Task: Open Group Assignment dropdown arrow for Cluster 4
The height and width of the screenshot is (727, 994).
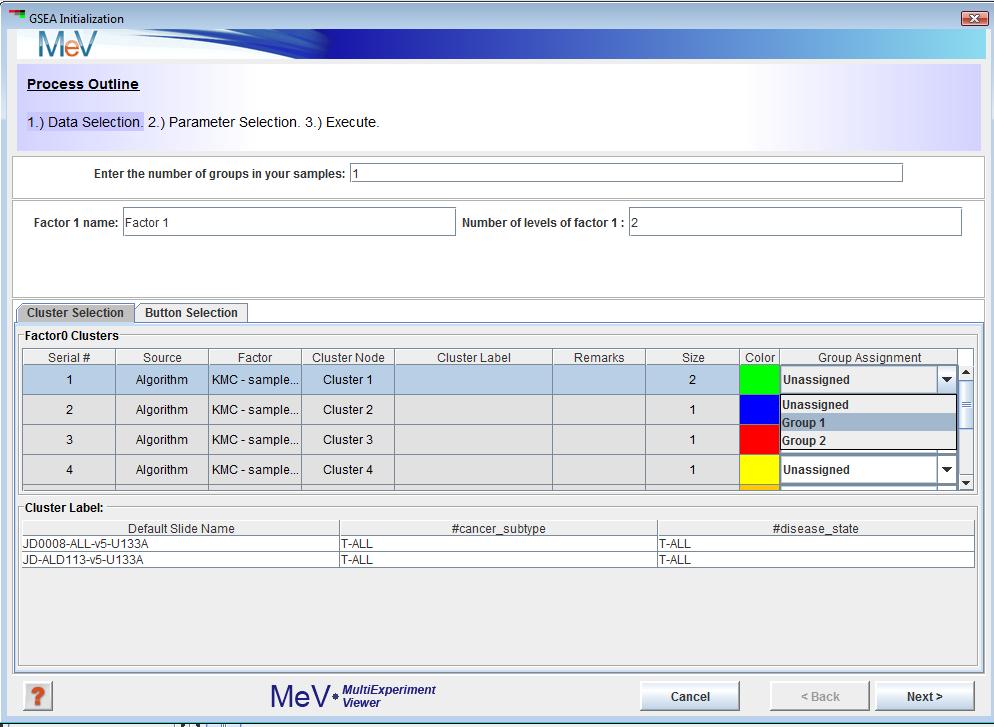Action: 946,470
